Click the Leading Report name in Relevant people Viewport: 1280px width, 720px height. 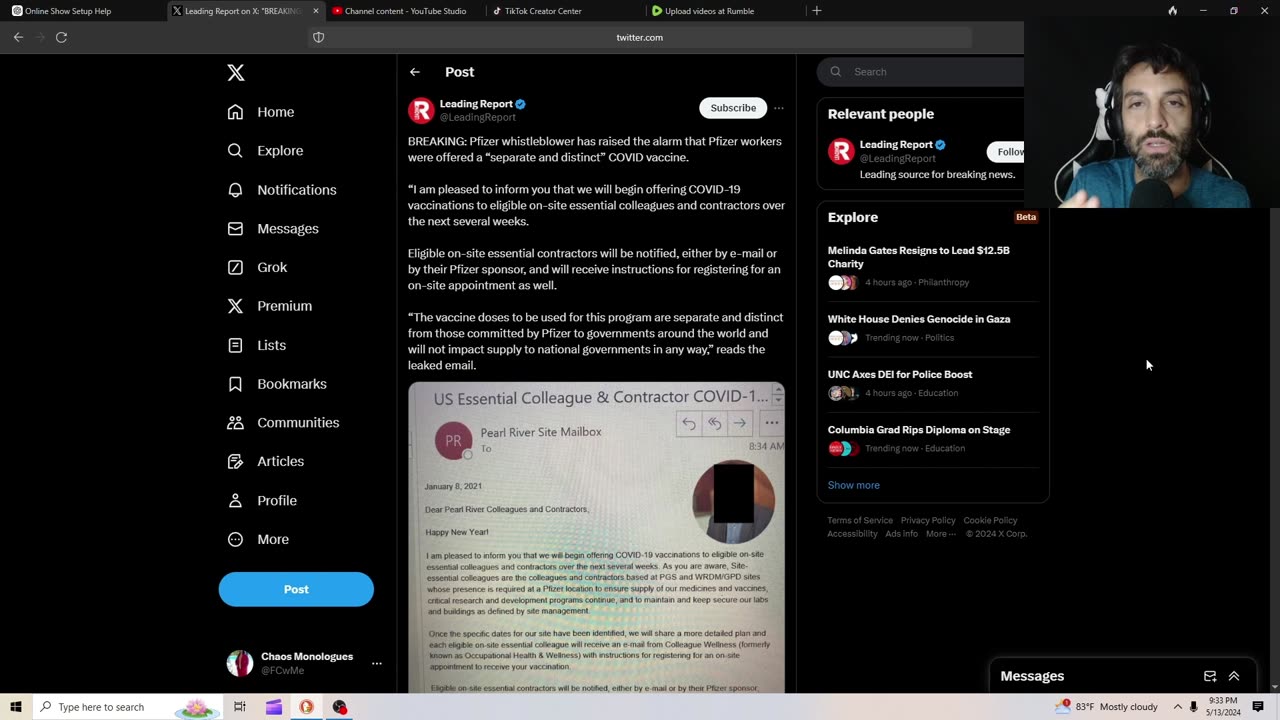coord(896,145)
